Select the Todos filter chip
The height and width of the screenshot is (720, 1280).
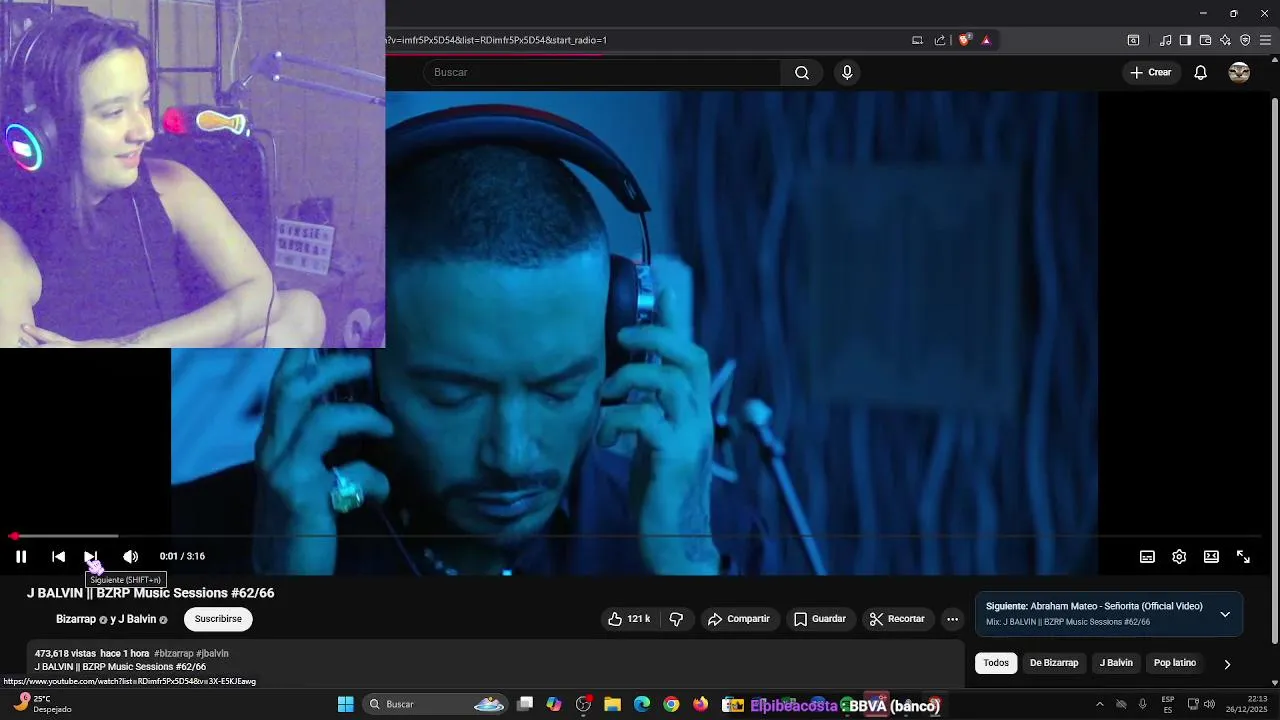click(x=996, y=663)
